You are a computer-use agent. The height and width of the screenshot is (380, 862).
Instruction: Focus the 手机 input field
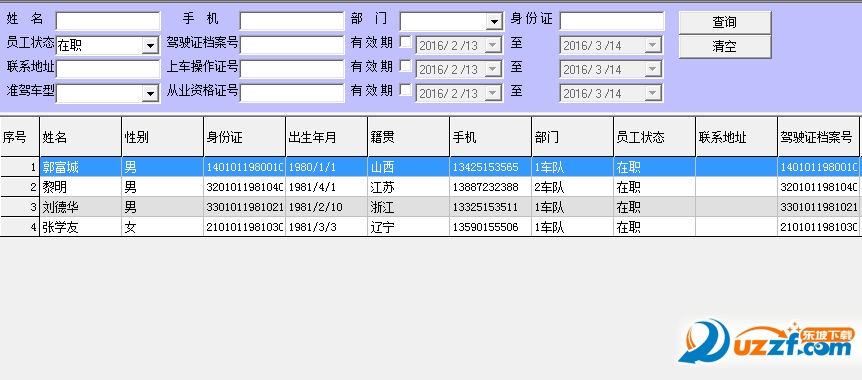click(292, 21)
